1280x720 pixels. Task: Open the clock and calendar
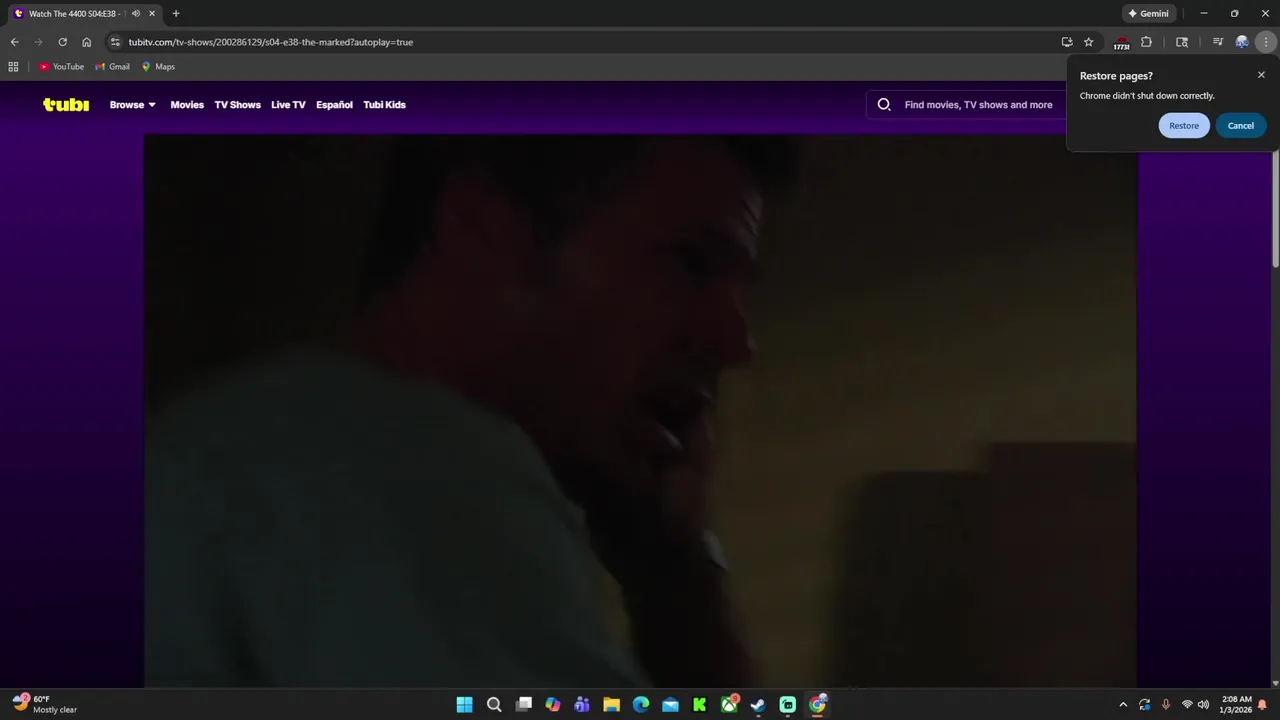click(1236, 705)
